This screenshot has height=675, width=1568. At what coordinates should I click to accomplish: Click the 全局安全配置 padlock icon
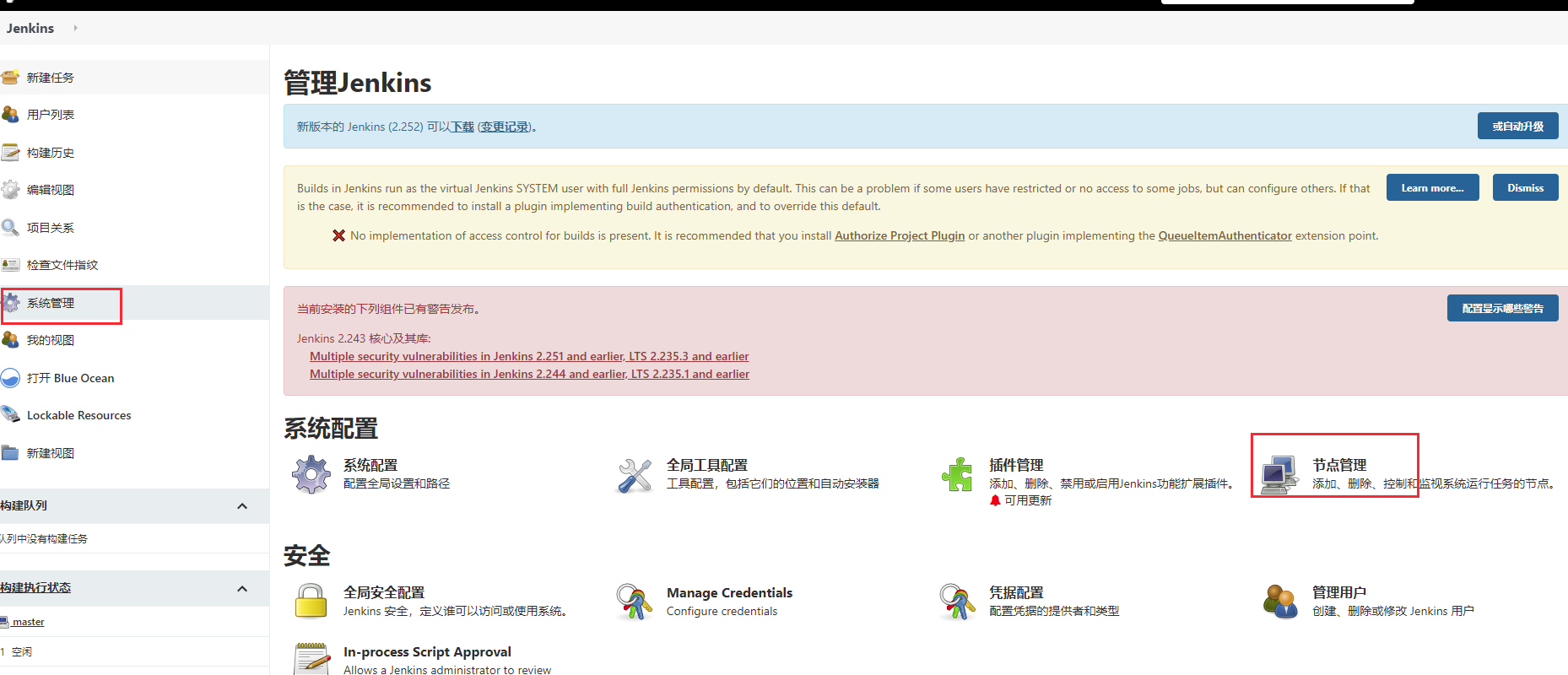pos(311,602)
